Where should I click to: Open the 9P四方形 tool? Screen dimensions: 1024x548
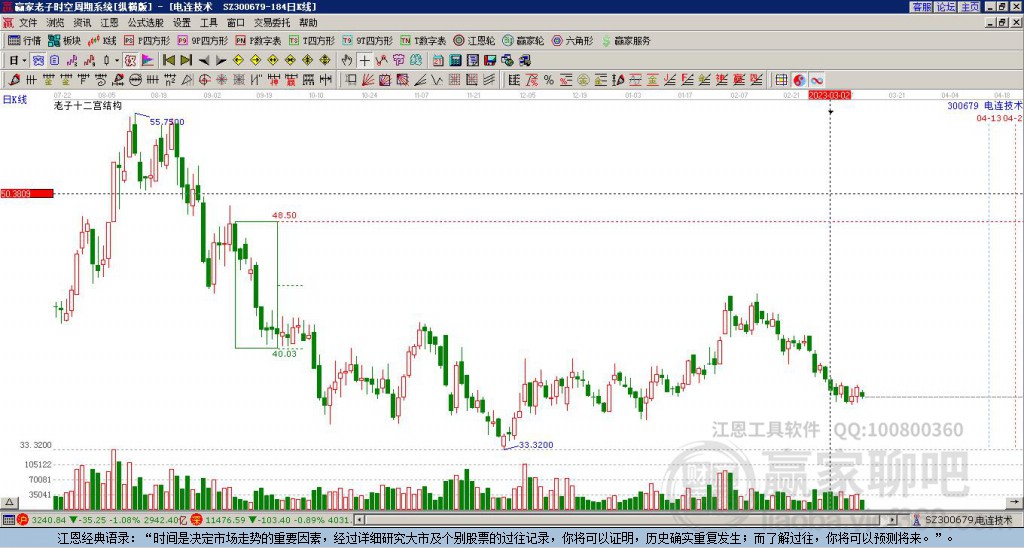point(202,40)
